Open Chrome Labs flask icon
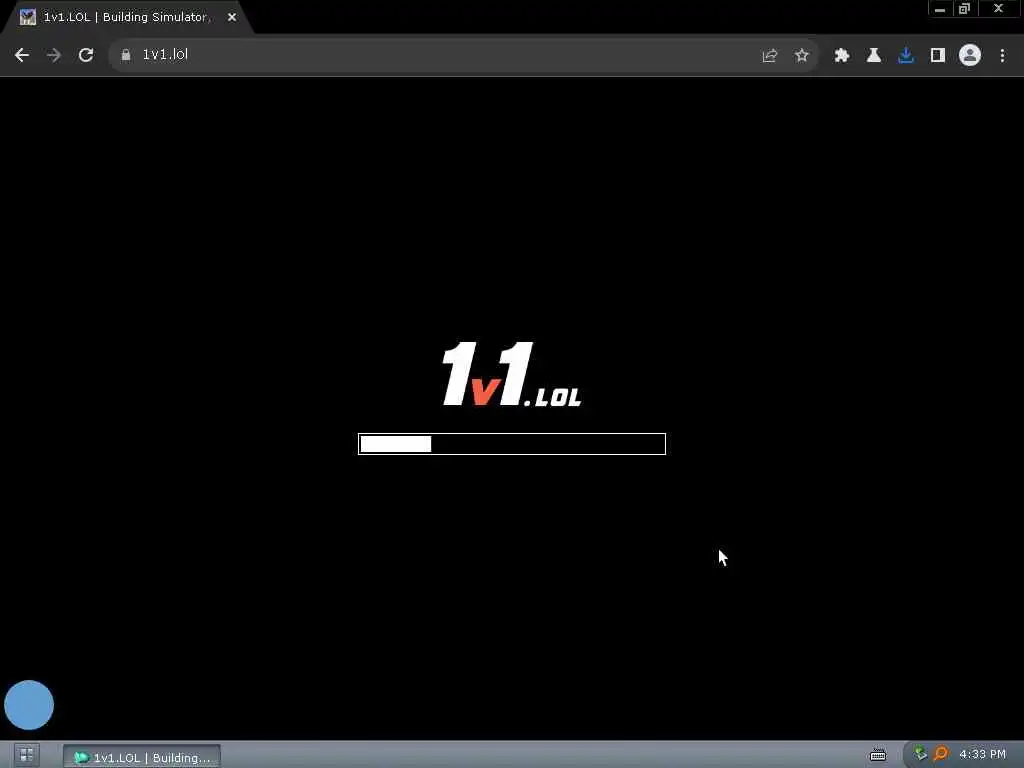Screen dimensions: 1024x768 (x=873, y=56)
